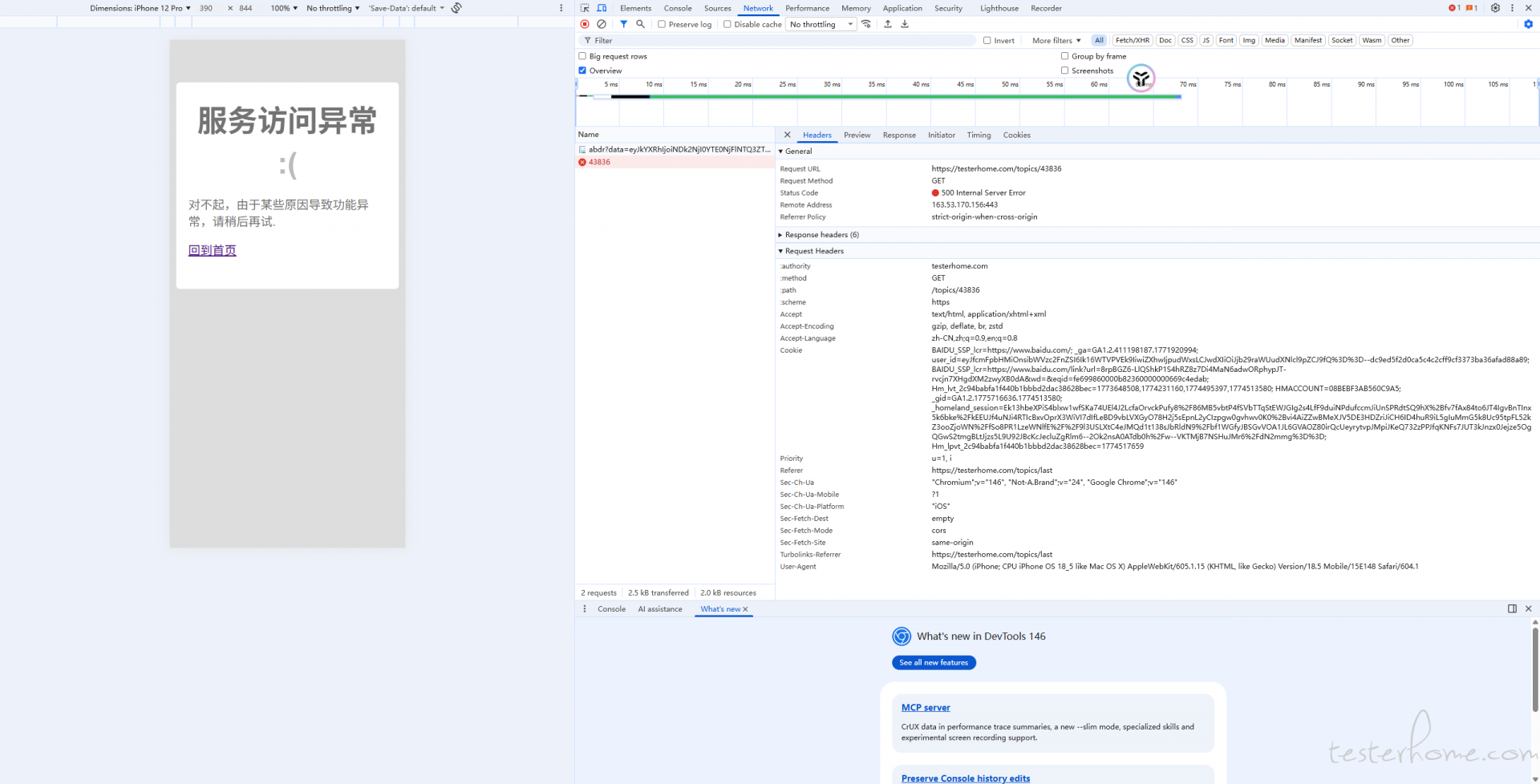Viewport: 1540px width, 784px height.
Task: Click the See all new features button
Action: (x=934, y=663)
